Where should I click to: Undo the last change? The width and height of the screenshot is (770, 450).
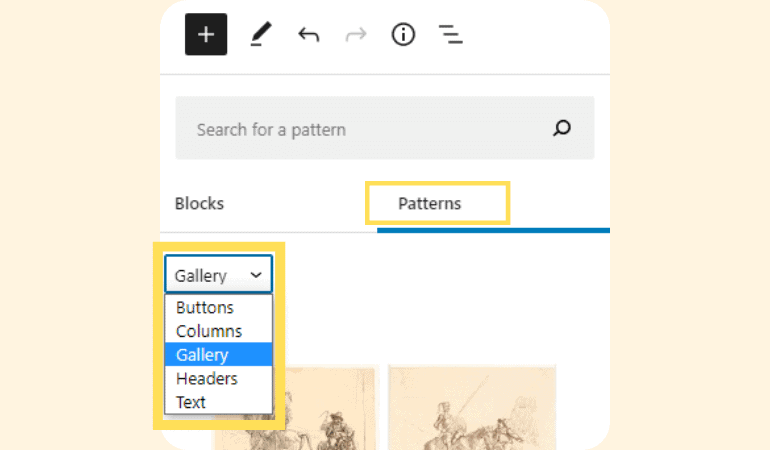[308, 35]
